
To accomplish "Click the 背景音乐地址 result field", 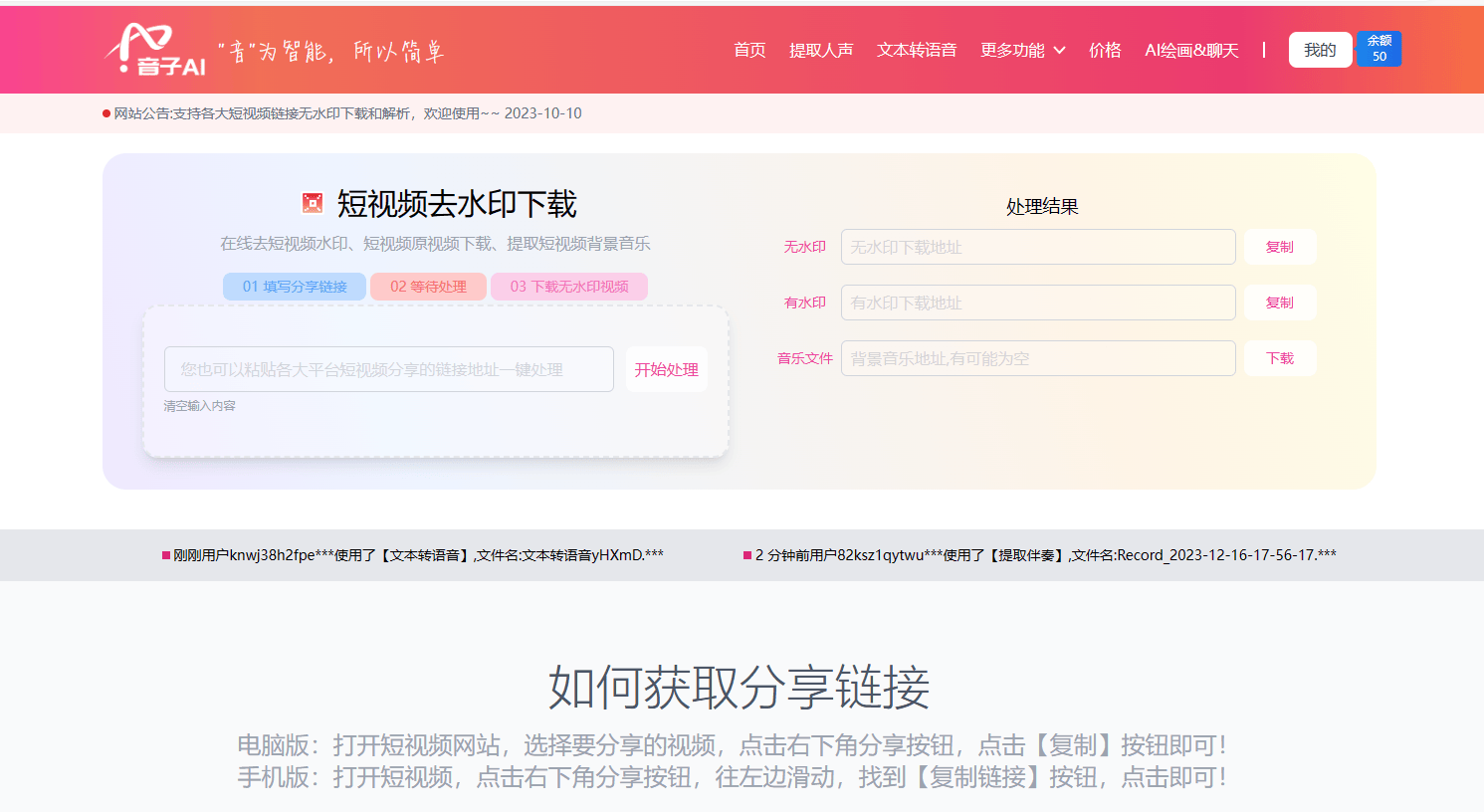I will click(1037, 358).
